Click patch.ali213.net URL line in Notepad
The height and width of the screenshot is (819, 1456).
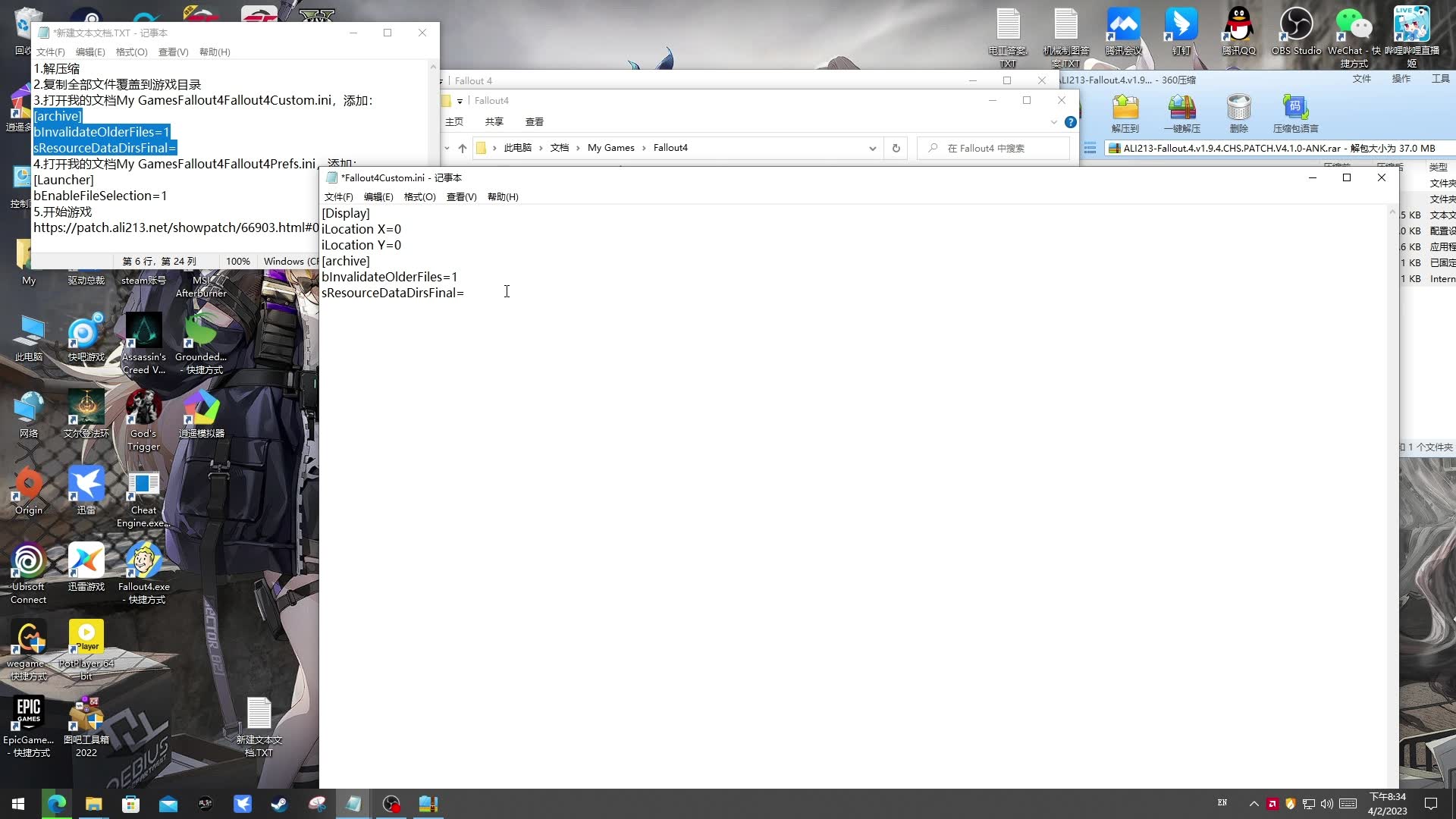pos(176,227)
